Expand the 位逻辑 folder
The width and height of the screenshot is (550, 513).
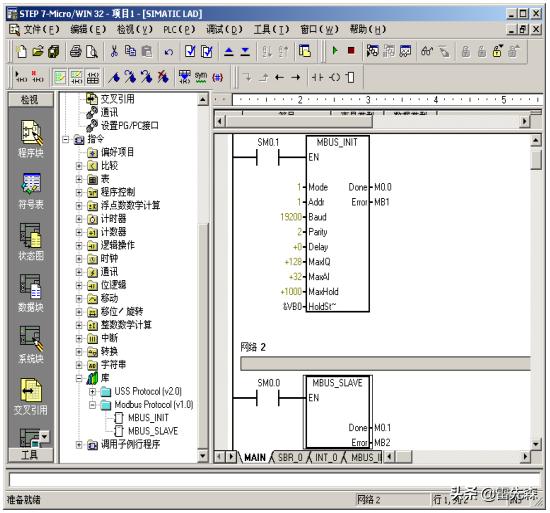79,285
